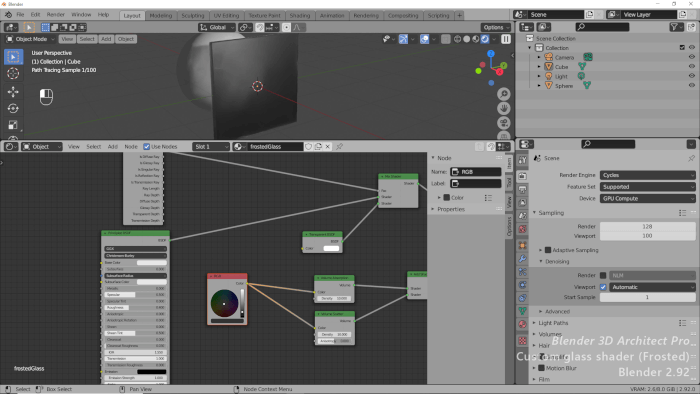Select the 3D Cursor tool
Viewport: 700px width, 394px height.
13,73
